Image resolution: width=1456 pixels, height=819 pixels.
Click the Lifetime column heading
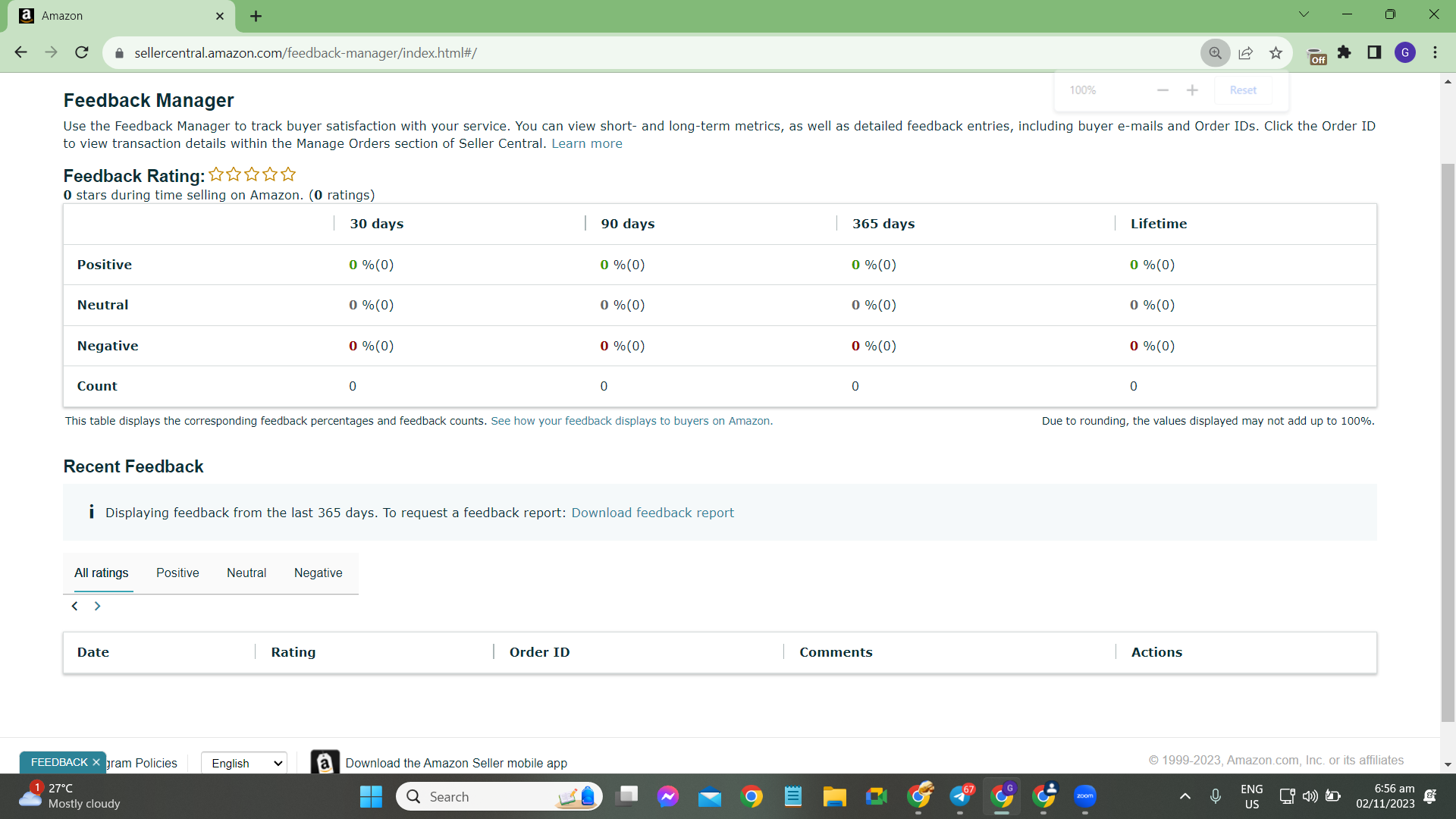tap(1159, 224)
